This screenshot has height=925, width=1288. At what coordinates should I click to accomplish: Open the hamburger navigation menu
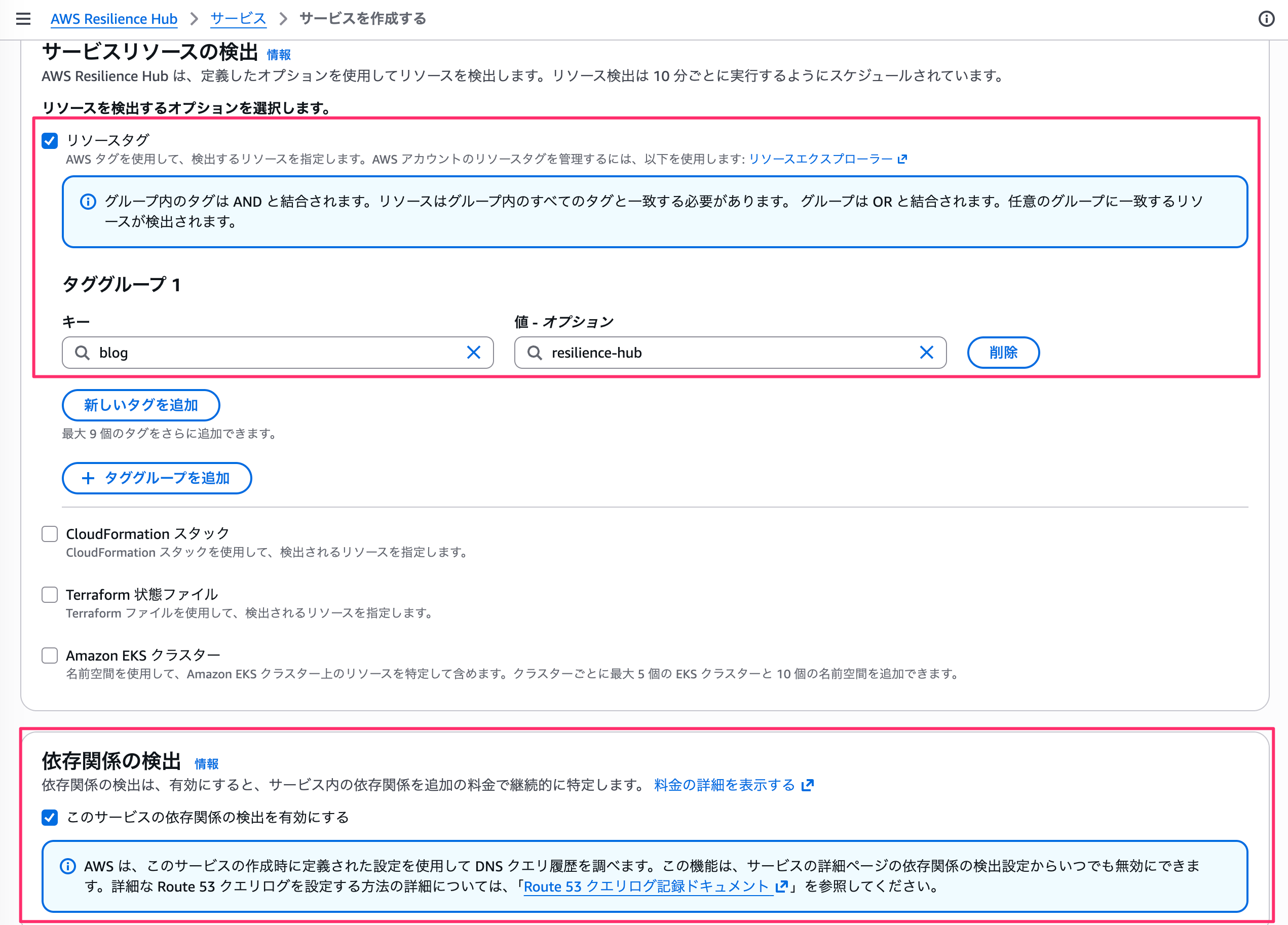click(23, 19)
